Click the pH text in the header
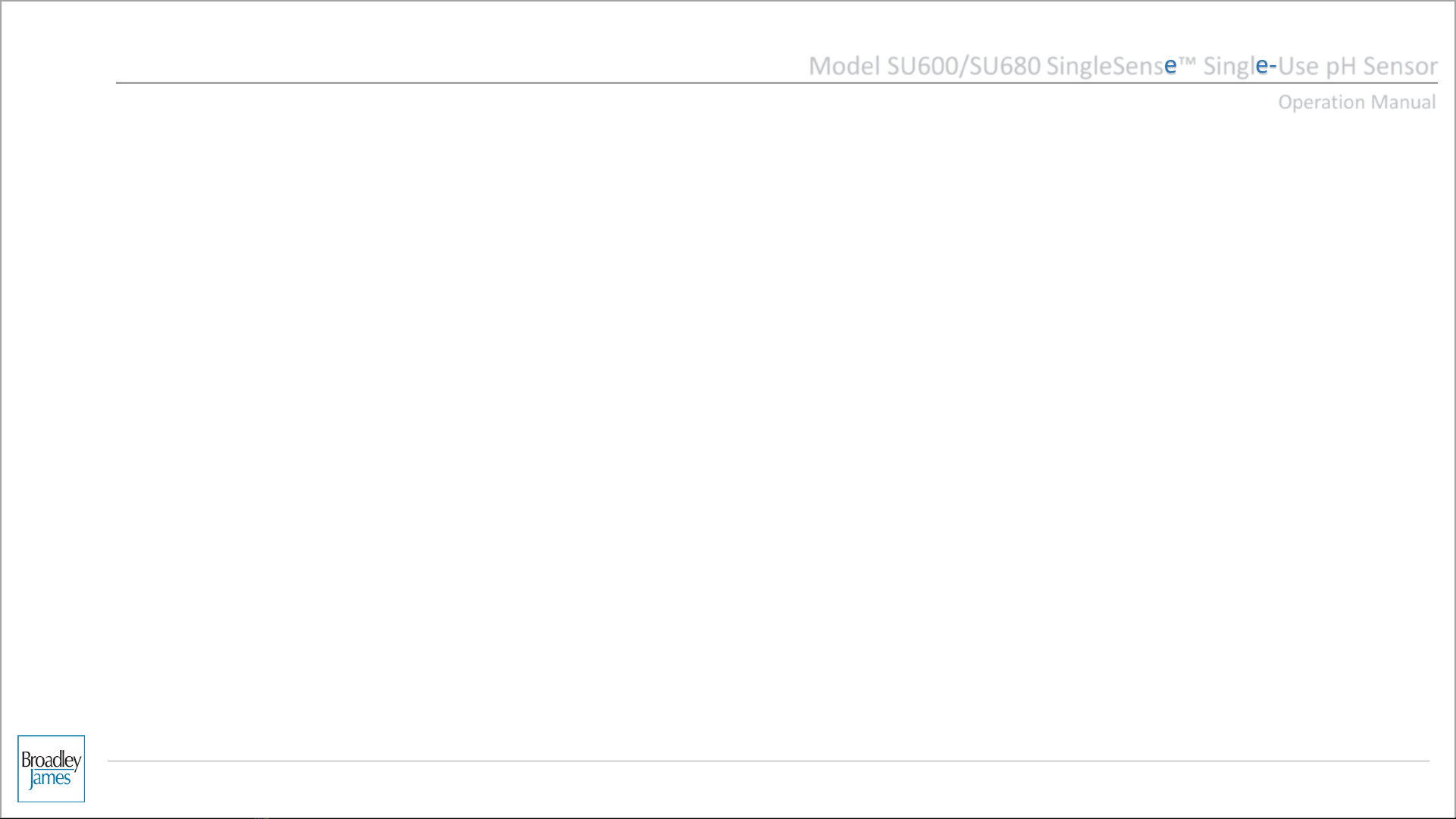The height and width of the screenshot is (819, 1456). 1340,67
